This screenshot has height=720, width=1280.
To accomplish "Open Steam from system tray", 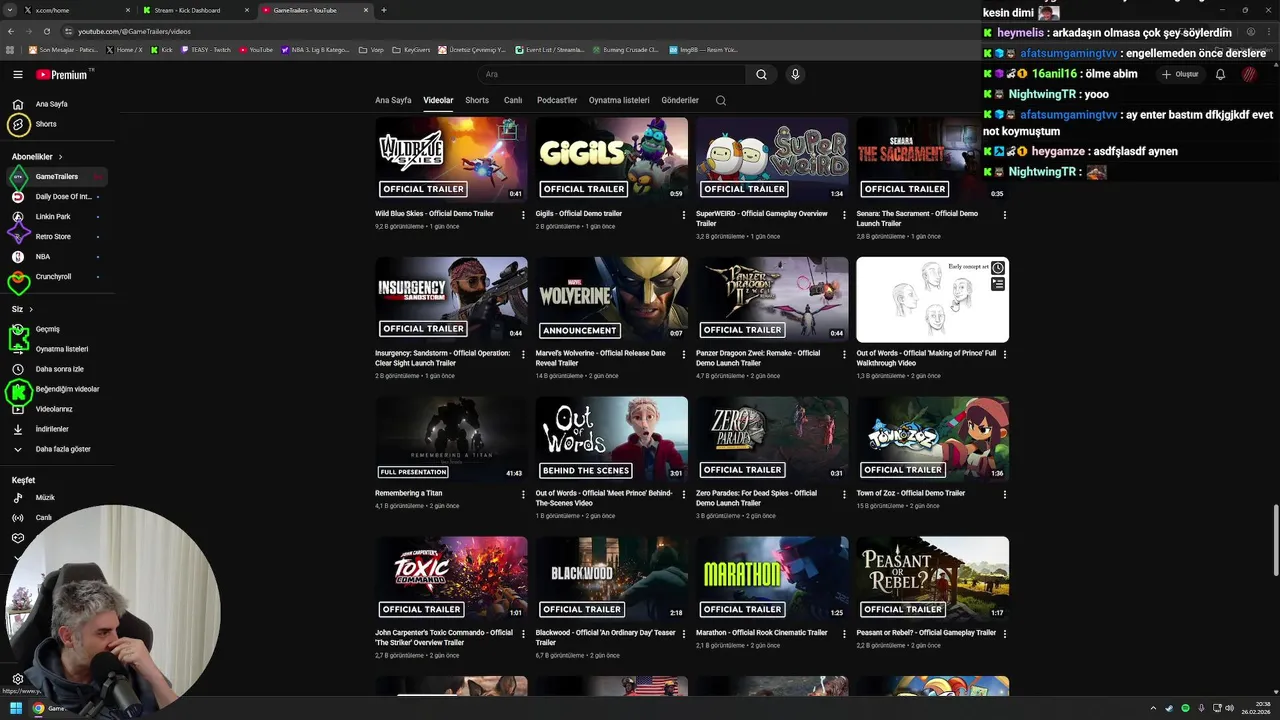I will 1169,708.
